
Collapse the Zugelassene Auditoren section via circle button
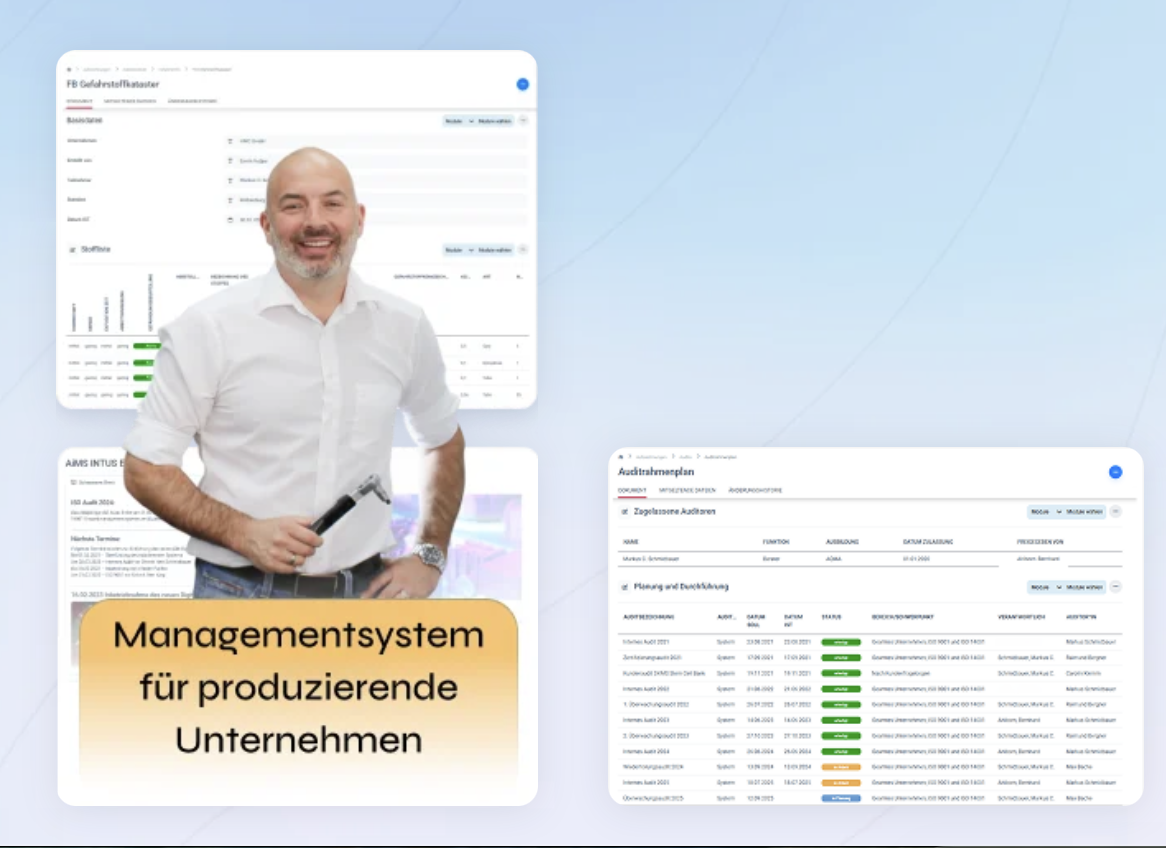[1115, 512]
